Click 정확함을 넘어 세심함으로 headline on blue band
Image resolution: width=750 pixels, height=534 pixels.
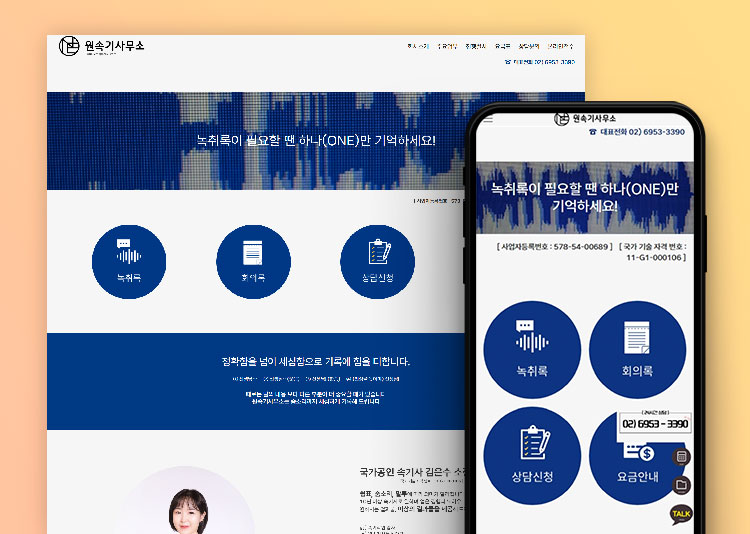pyautogui.click(x=316, y=361)
